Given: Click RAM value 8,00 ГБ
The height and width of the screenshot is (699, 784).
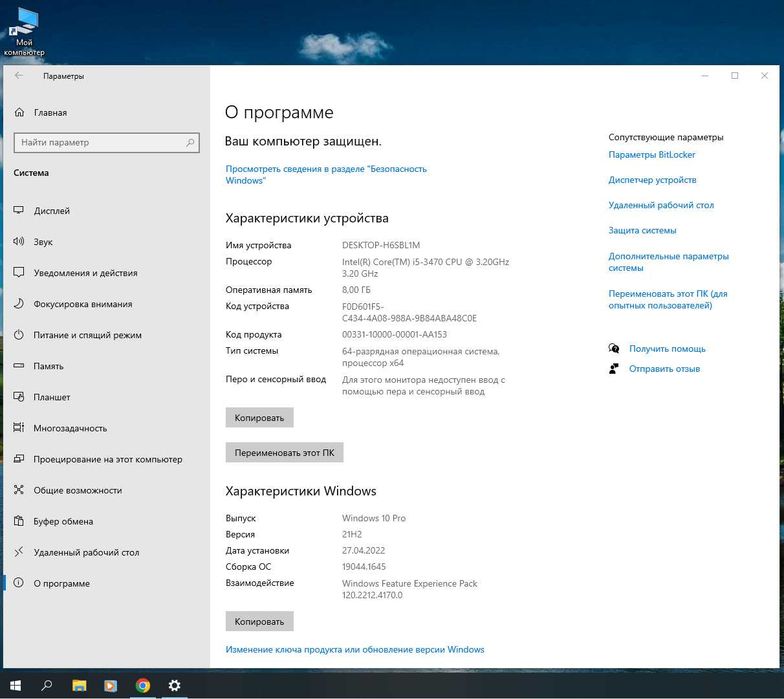Looking at the screenshot, I should tap(356, 290).
